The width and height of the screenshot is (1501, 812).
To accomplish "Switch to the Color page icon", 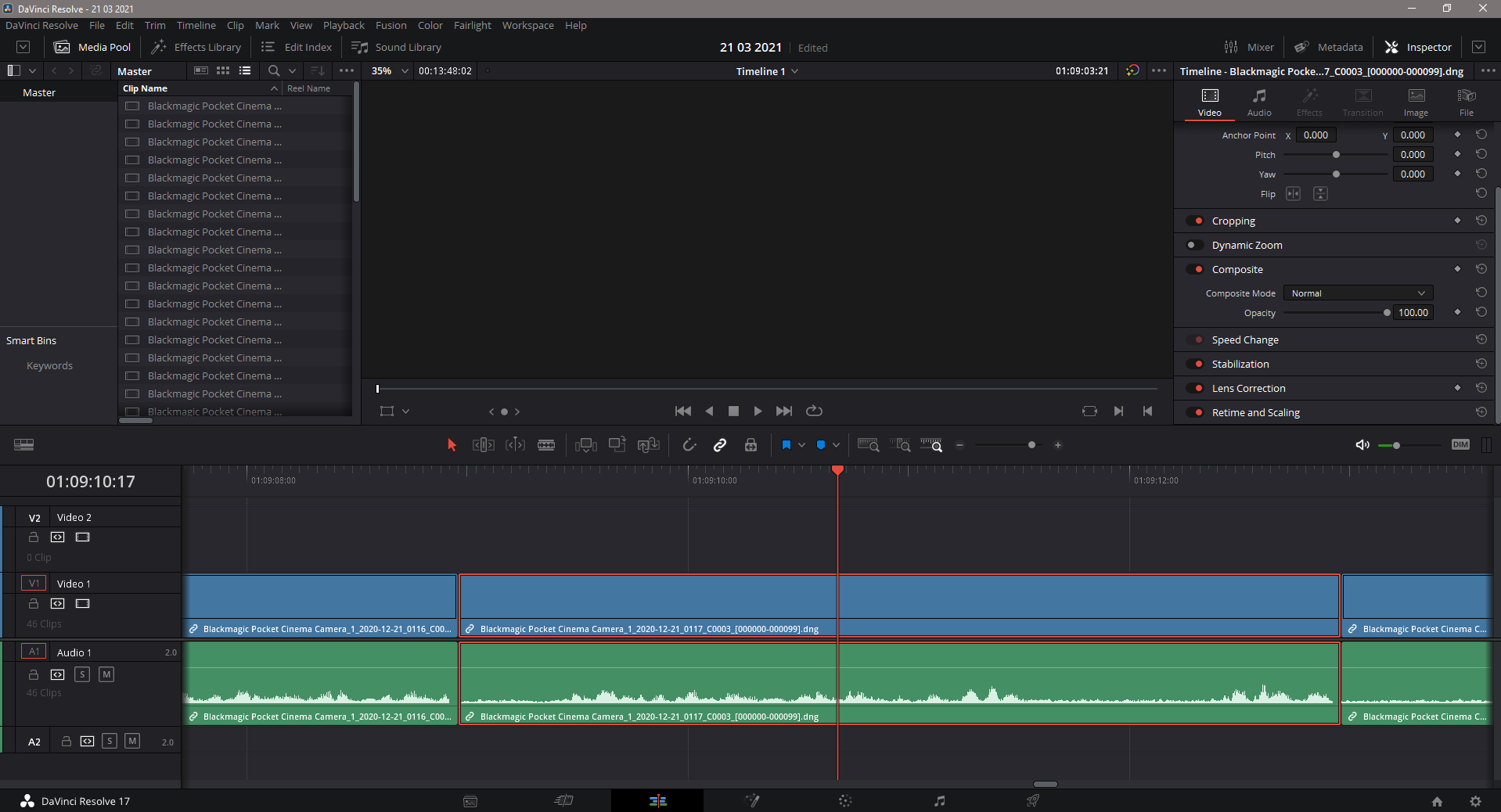I will coord(845,800).
